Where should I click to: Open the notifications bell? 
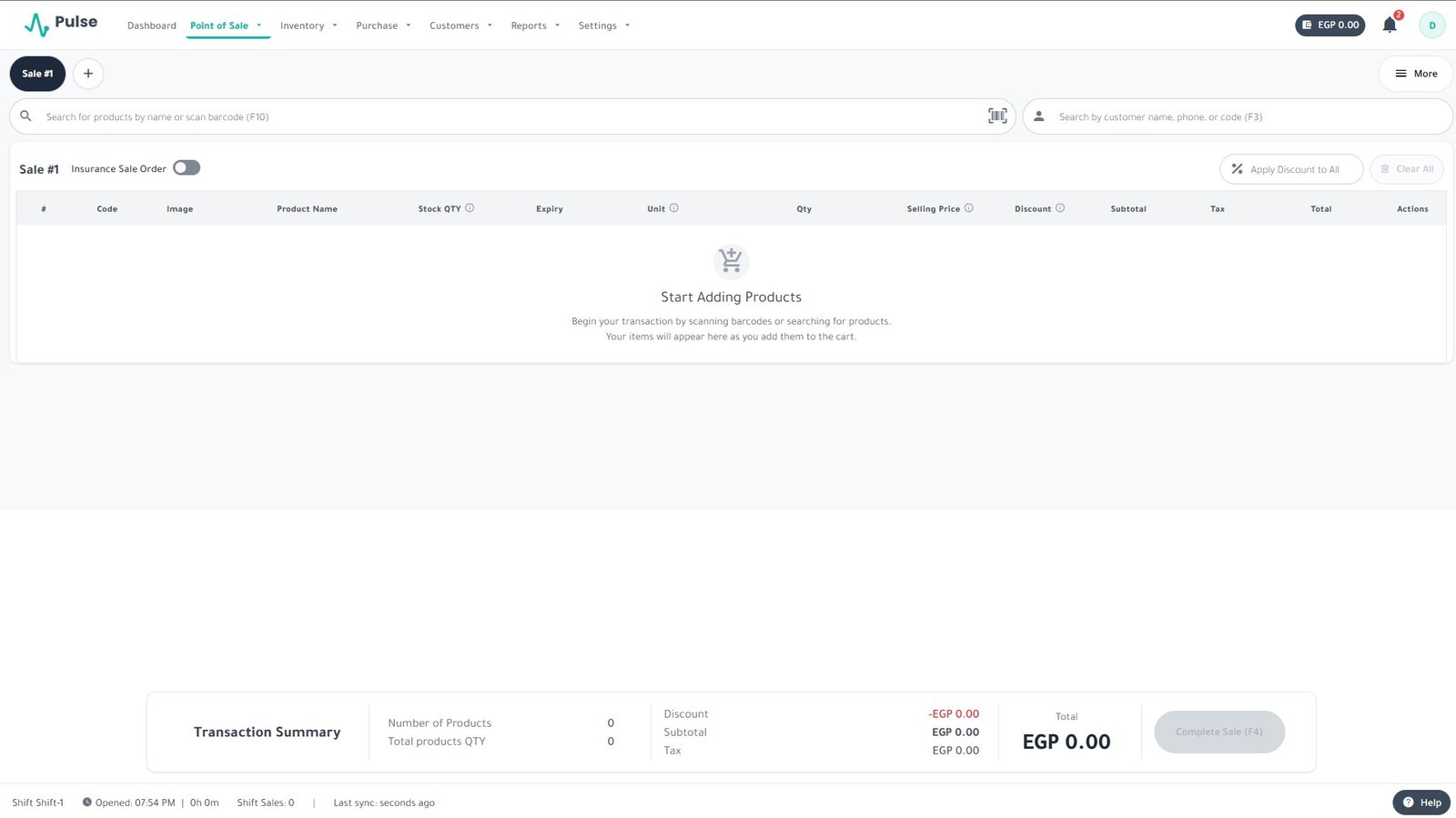(x=1389, y=25)
